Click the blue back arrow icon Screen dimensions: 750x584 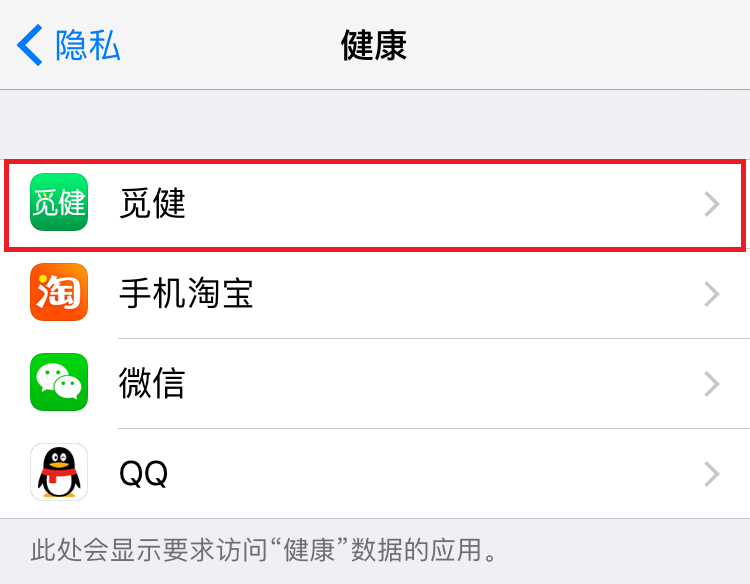coord(30,45)
